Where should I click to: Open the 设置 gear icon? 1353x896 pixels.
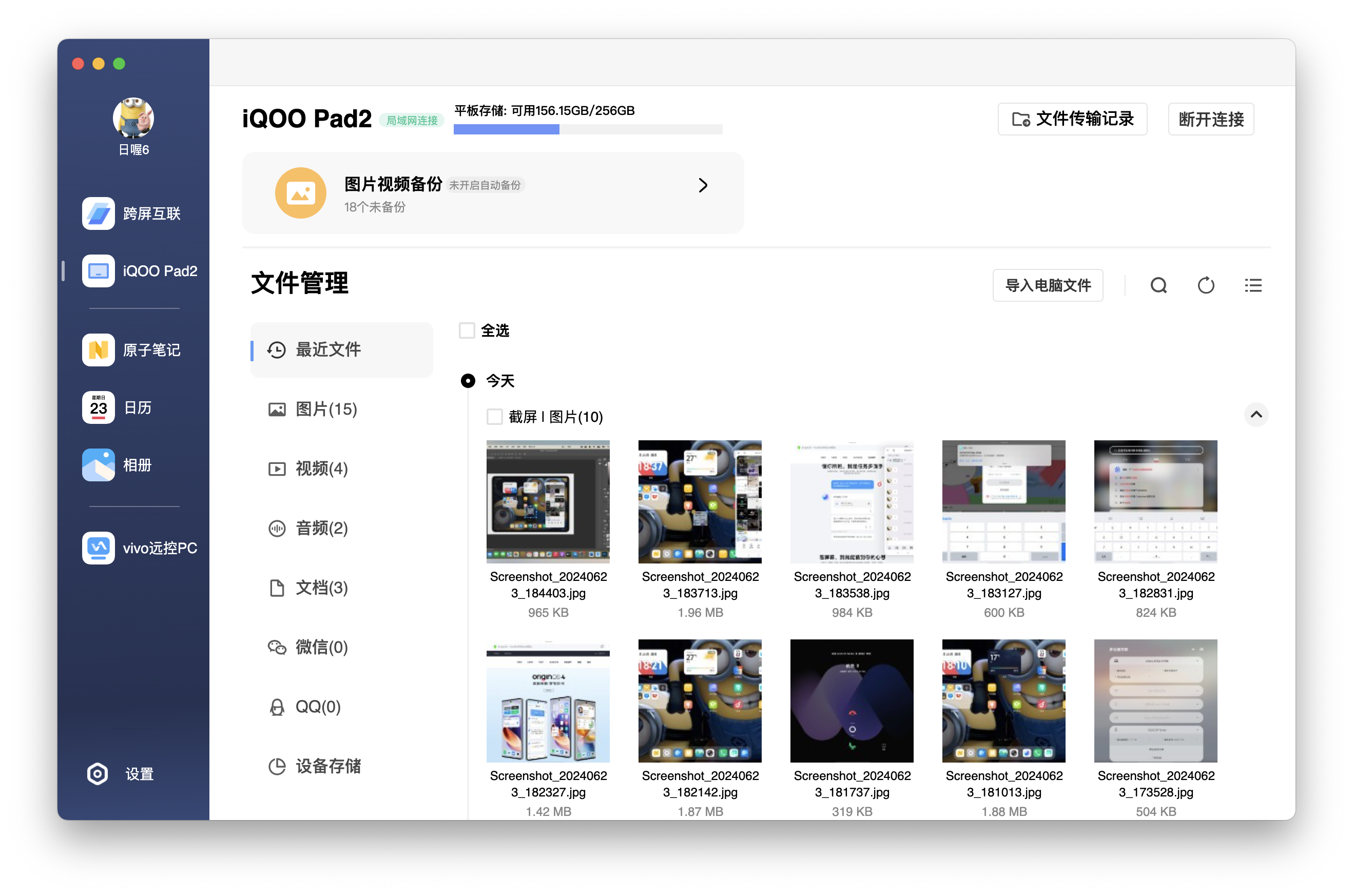click(98, 774)
